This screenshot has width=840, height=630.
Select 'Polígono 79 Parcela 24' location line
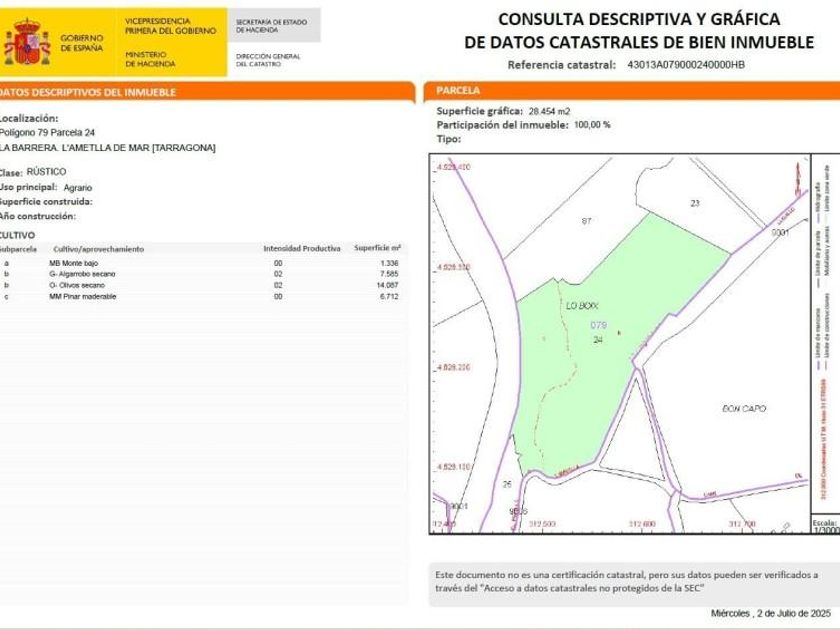tap(47, 132)
